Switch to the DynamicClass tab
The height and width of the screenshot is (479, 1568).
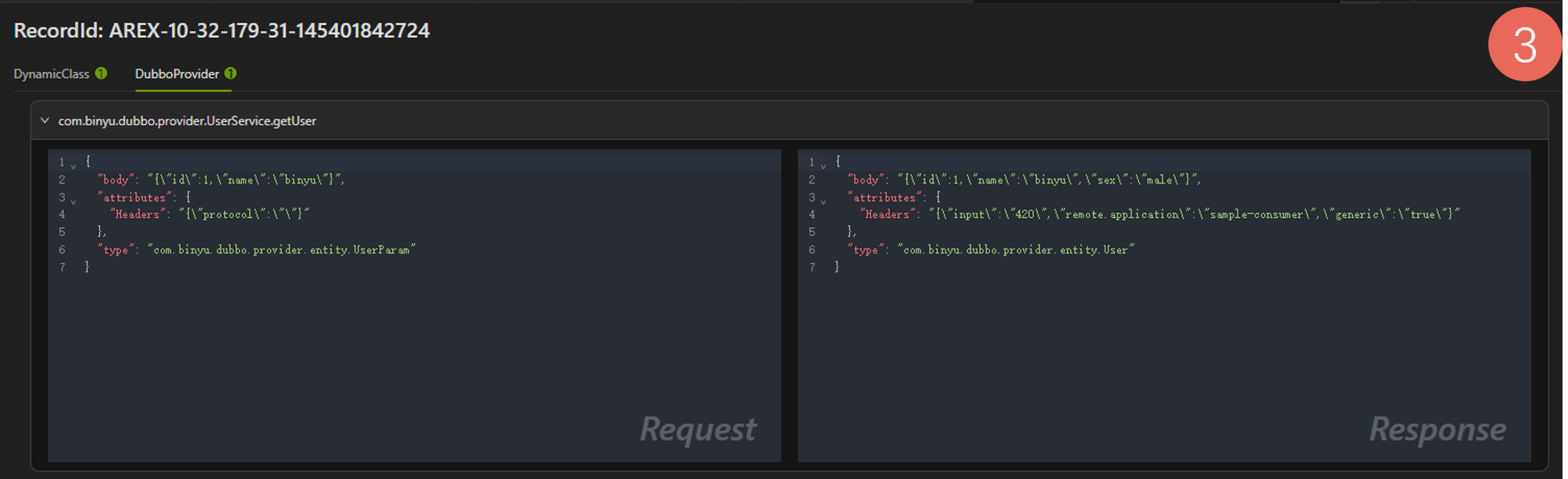pos(52,73)
